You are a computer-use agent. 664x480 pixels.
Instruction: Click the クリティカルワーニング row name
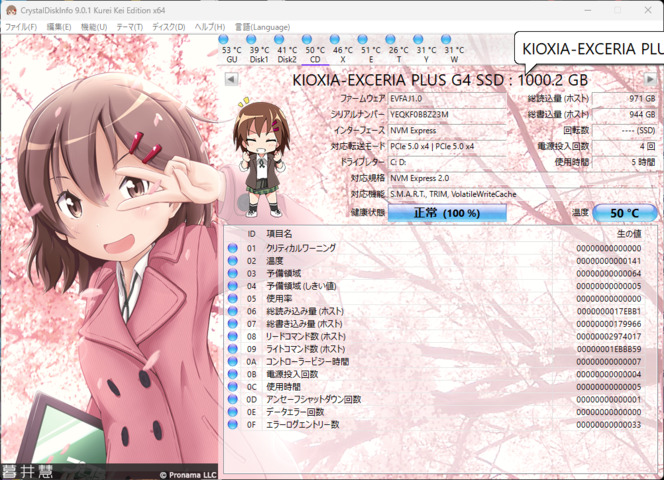point(301,248)
